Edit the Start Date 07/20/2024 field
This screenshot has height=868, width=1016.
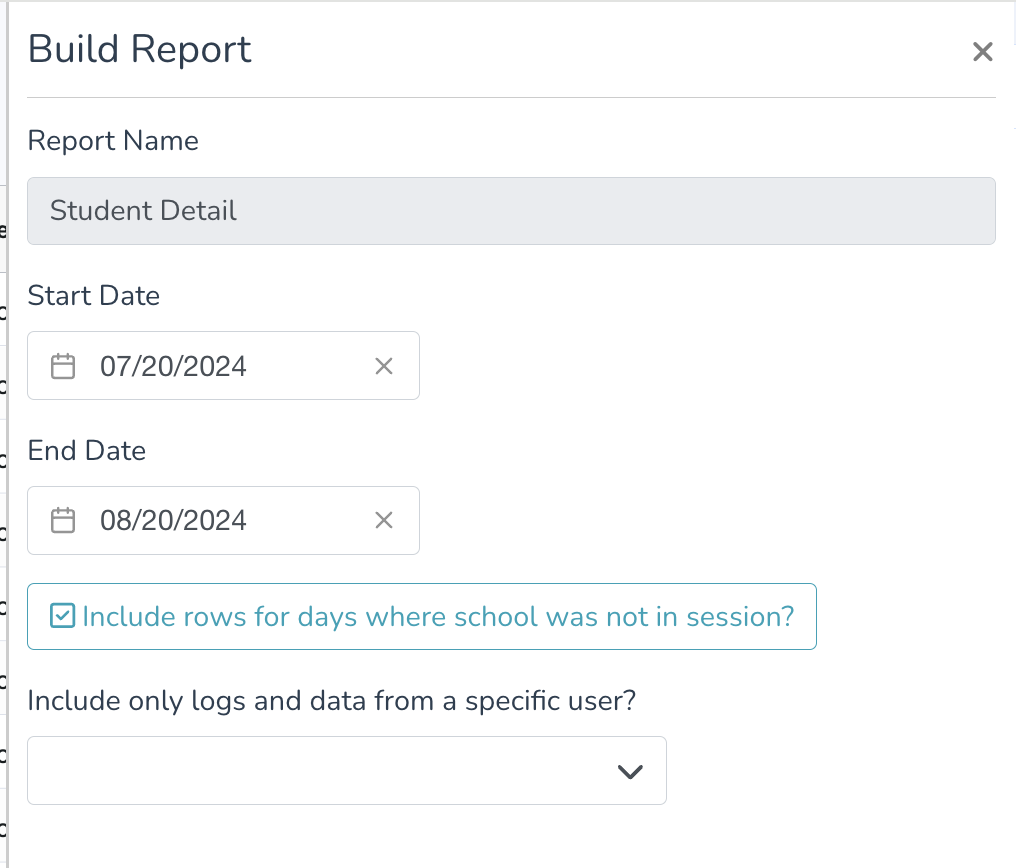tap(223, 365)
